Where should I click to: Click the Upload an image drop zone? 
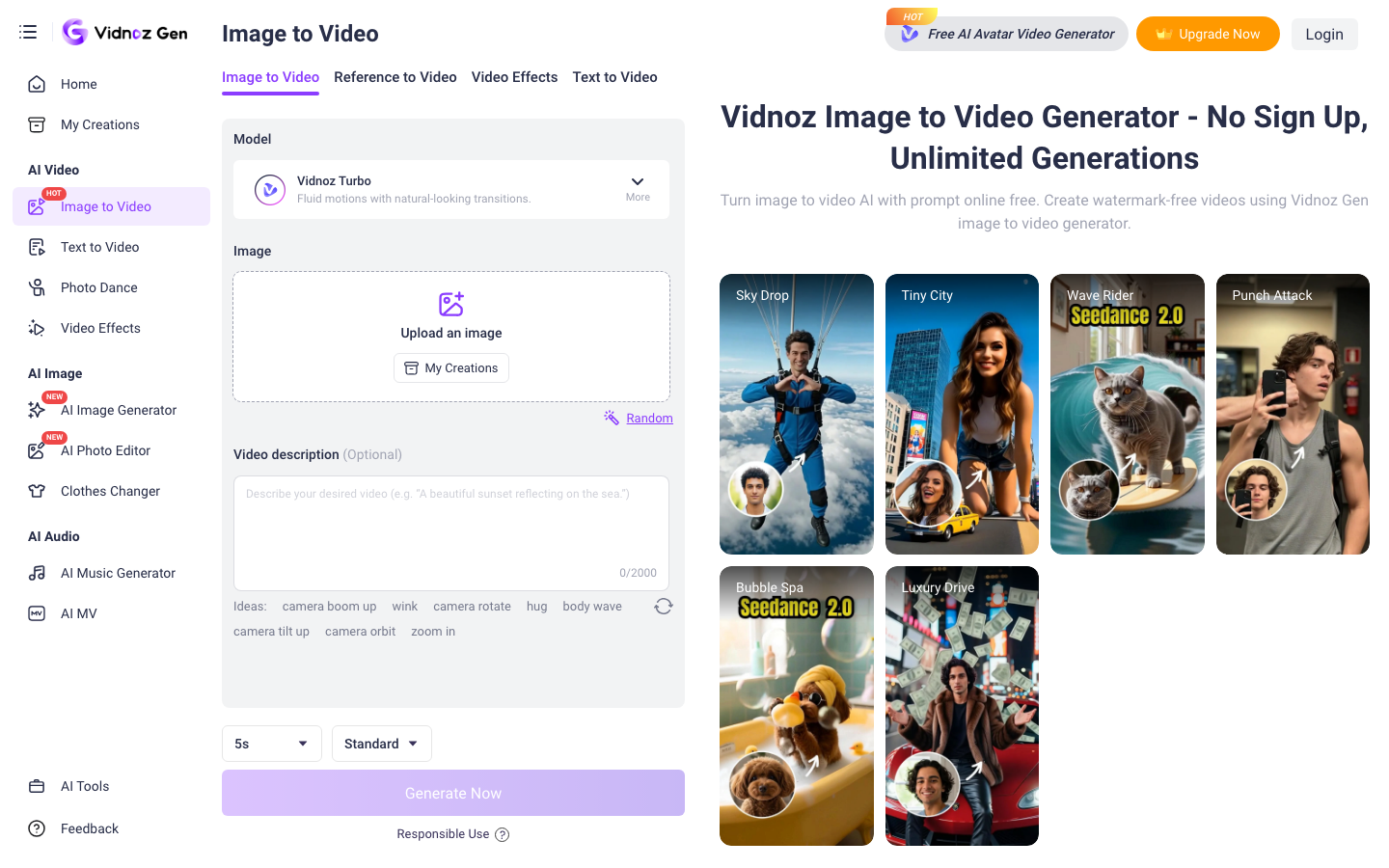point(451,337)
